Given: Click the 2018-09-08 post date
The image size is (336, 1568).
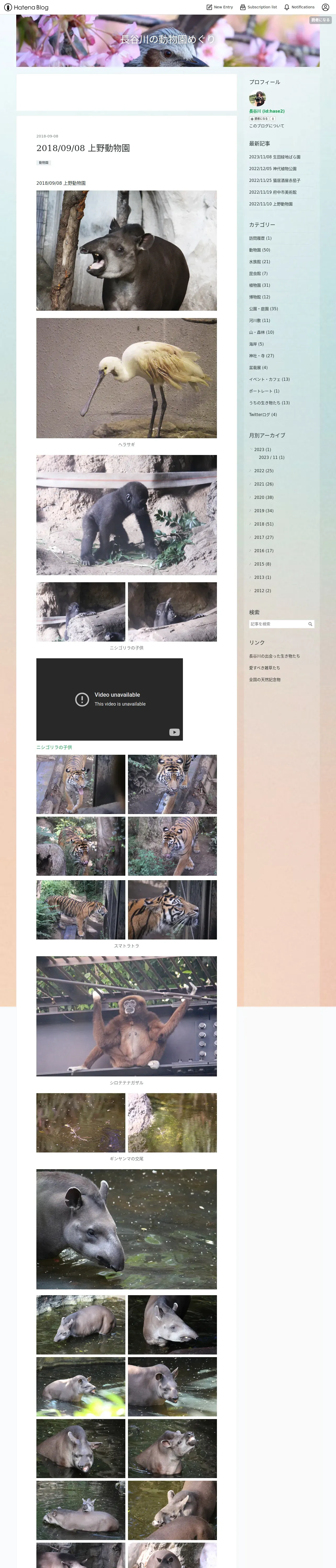Looking at the screenshot, I should coord(48,136).
